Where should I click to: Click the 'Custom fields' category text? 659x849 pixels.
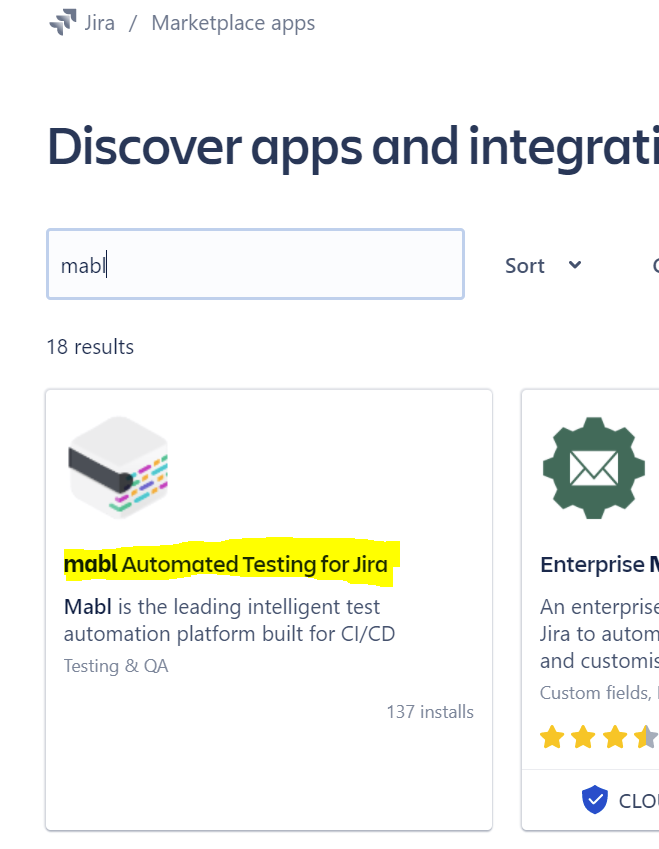[x=595, y=693]
